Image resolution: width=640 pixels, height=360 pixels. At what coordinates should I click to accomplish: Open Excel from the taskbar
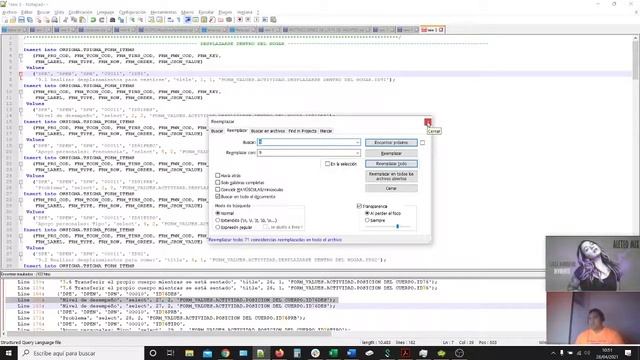333,353
